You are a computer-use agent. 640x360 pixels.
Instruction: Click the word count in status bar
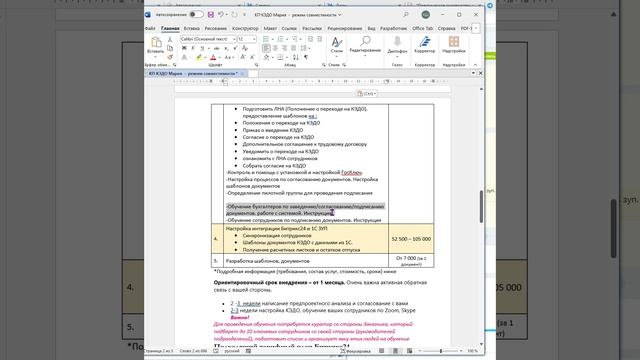click(193, 351)
